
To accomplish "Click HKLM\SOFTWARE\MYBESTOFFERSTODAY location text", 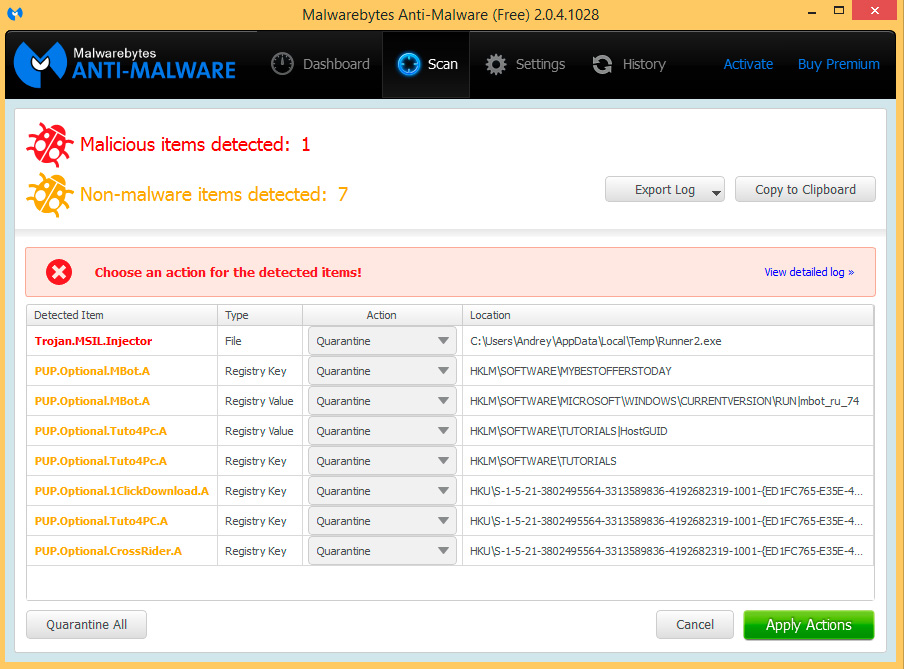I will (x=571, y=371).
